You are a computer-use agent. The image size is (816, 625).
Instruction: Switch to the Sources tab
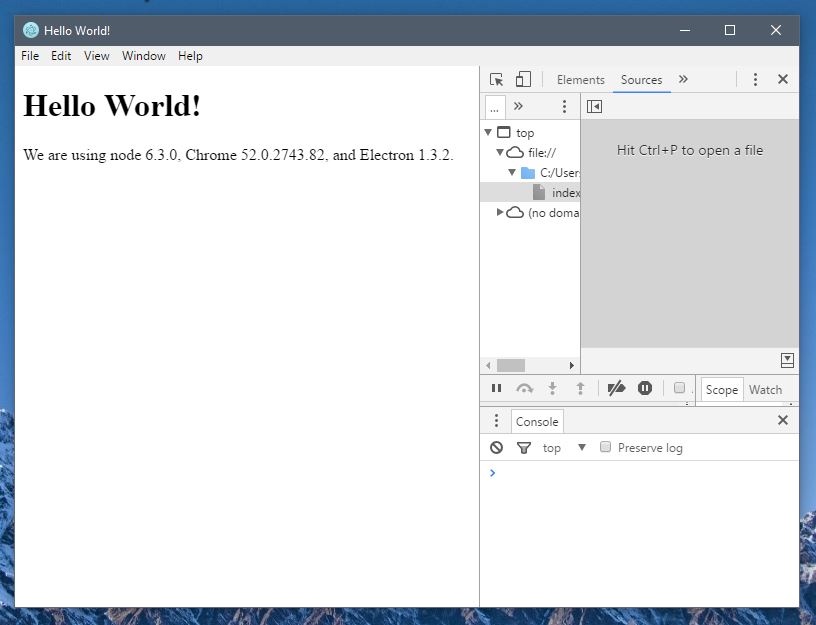point(641,80)
